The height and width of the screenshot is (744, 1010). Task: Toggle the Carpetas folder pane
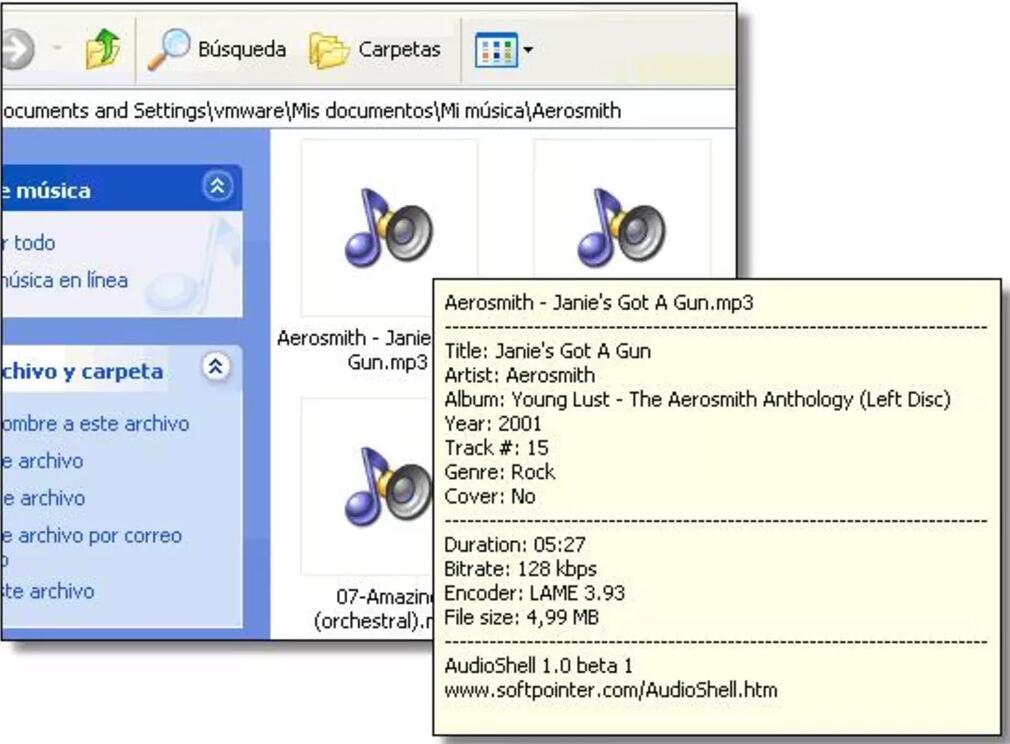coord(375,50)
